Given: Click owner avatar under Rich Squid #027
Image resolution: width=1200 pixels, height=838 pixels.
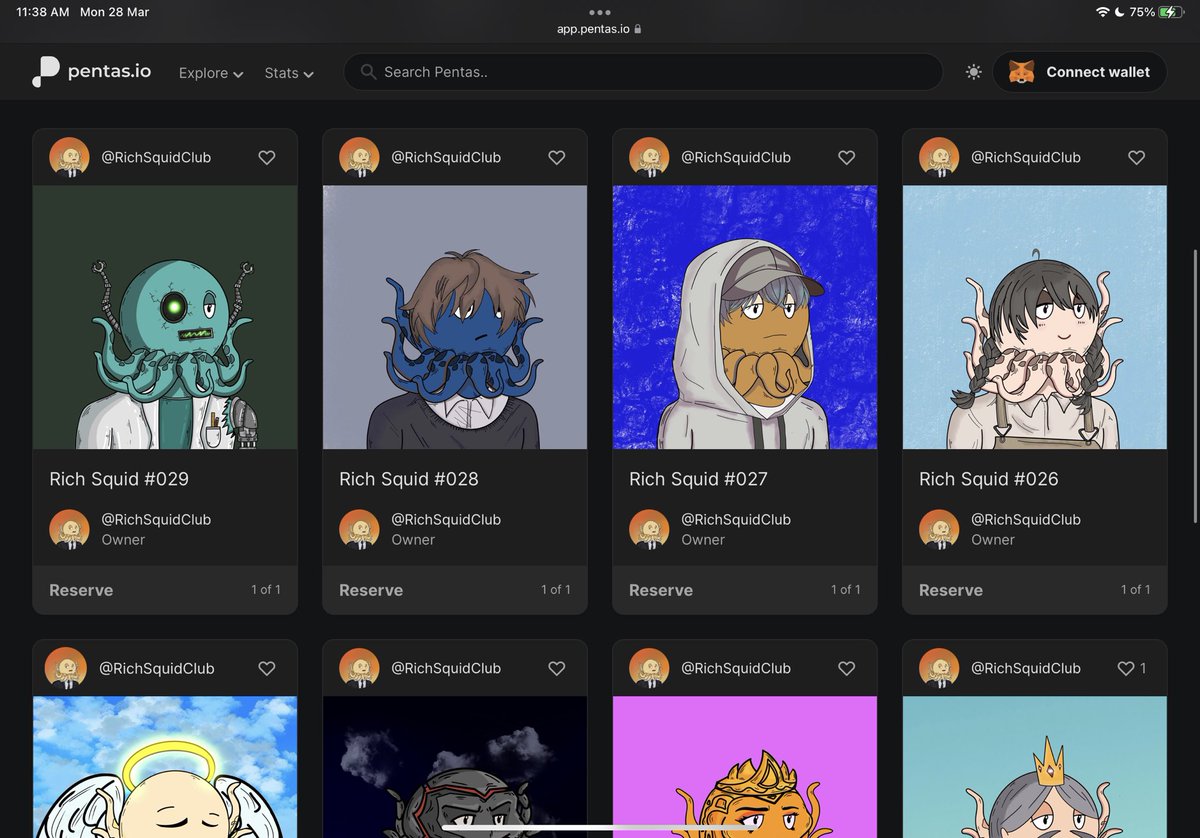Looking at the screenshot, I should [649, 529].
